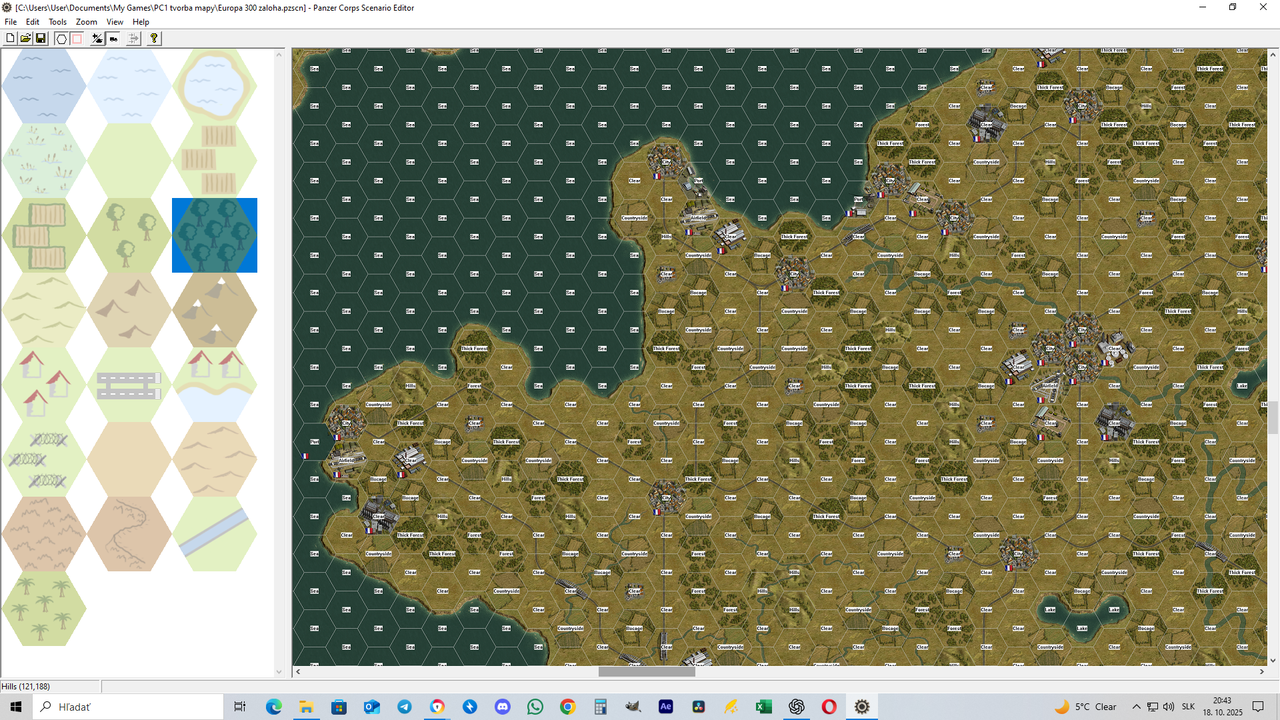Select the light-green fields countryside tile
The image size is (1280, 720).
[x=214, y=160]
